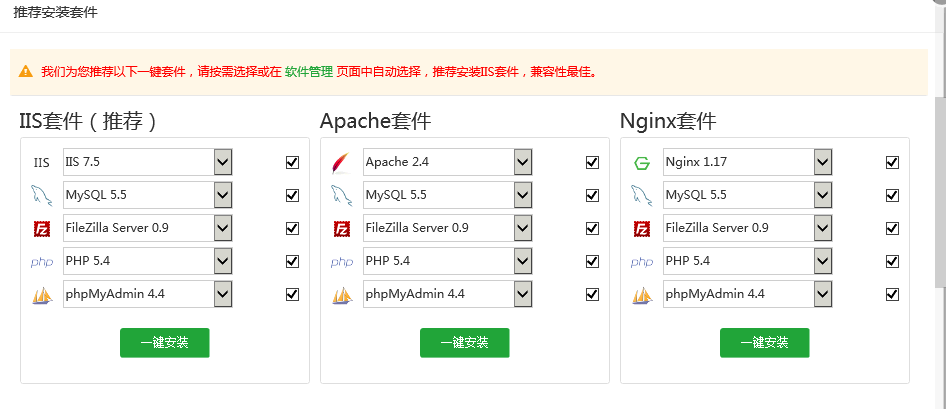Uncheck FileZilla Server in the IIS suite
946x409 pixels.
click(292, 229)
